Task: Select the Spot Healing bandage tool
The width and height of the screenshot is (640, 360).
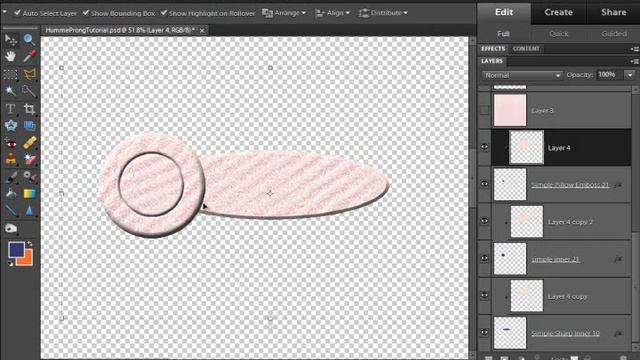Action: tap(29, 143)
